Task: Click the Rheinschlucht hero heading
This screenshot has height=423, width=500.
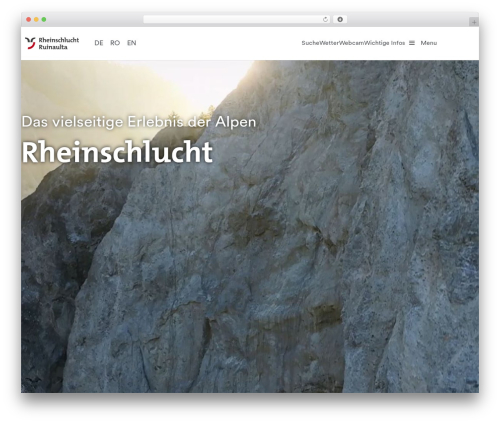Action: click(117, 152)
